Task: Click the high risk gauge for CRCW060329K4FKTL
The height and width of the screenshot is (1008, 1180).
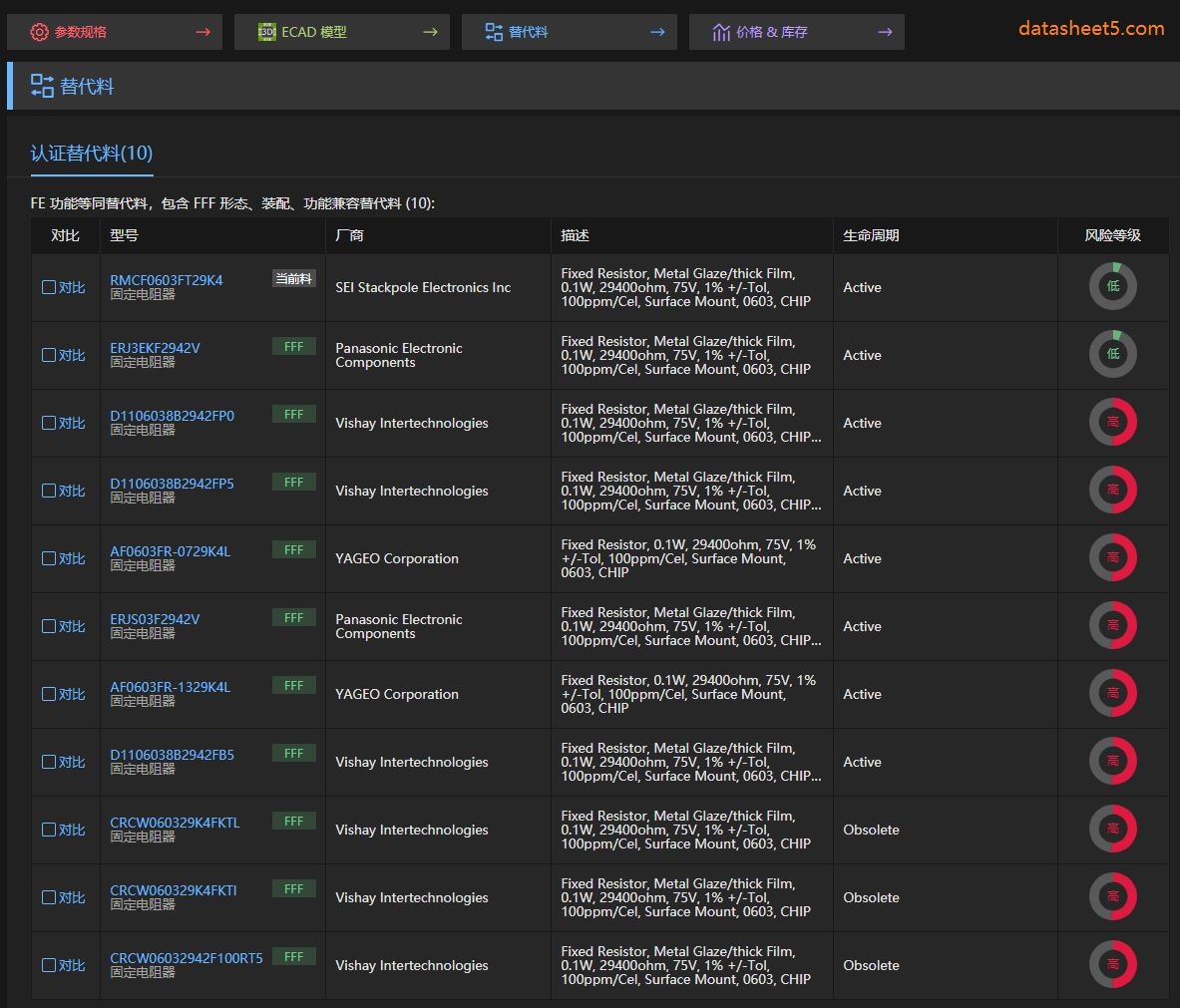Action: (x=1112, y=829)
